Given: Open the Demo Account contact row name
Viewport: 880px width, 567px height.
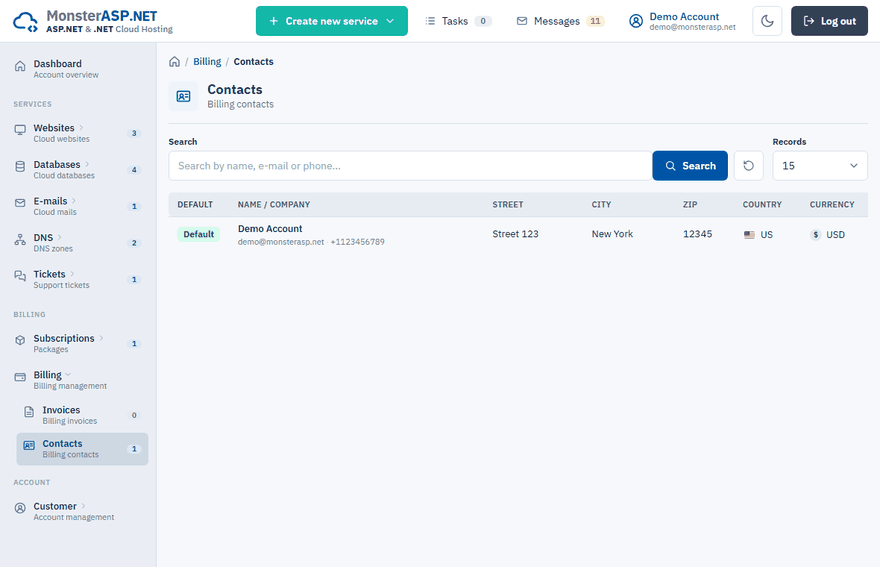Looking at the screenshot, I should point(270,228).
